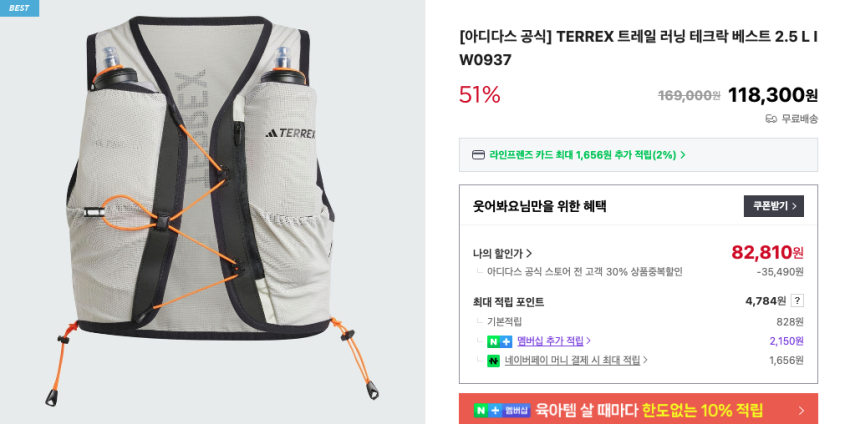
Task: Click the N+ 멤버십 badge in red banner
Action: coord(501,410)
